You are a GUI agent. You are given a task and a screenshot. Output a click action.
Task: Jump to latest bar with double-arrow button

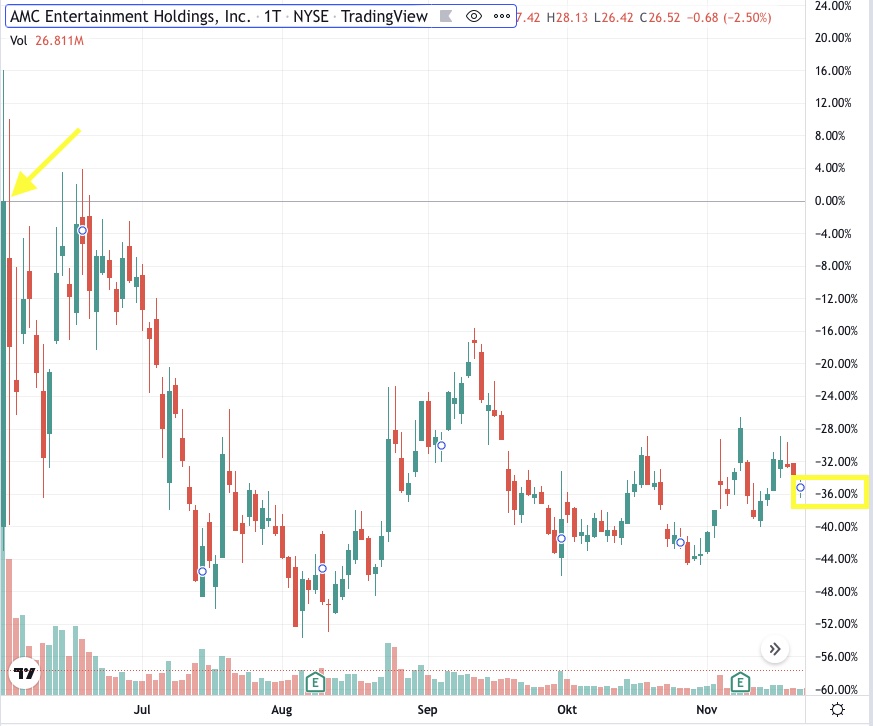pos(774,649)
